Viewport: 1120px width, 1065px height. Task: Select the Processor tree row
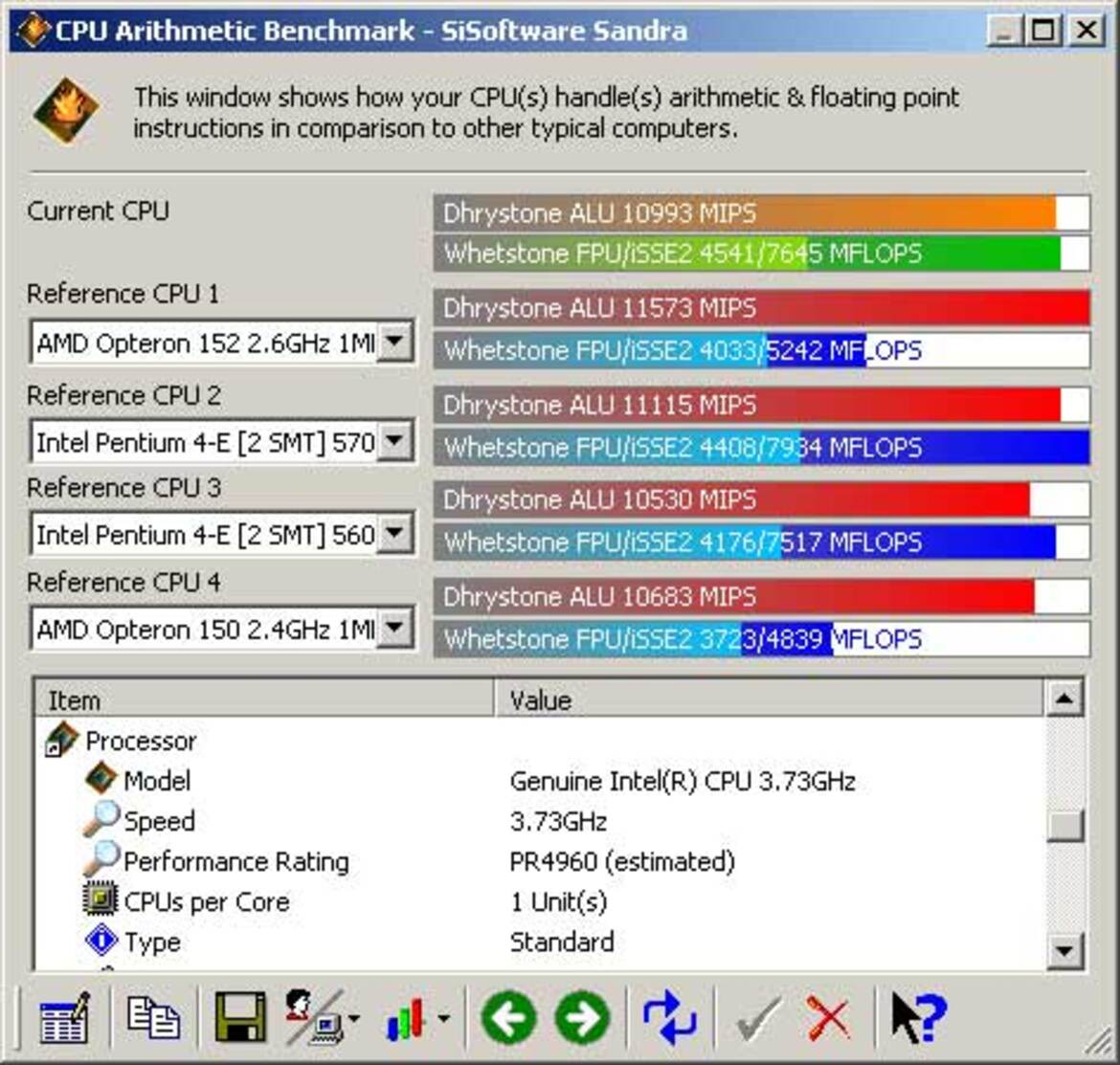click(141, 741)
